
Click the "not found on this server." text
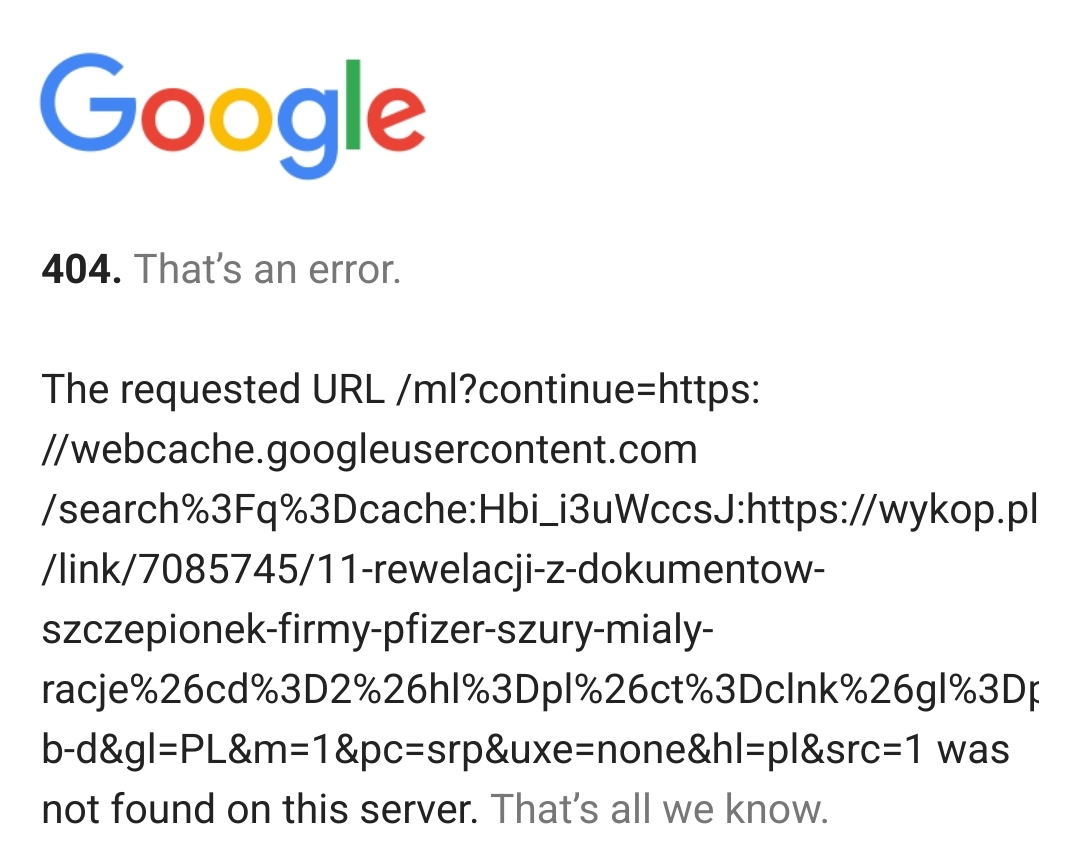(x=258, y=809)
